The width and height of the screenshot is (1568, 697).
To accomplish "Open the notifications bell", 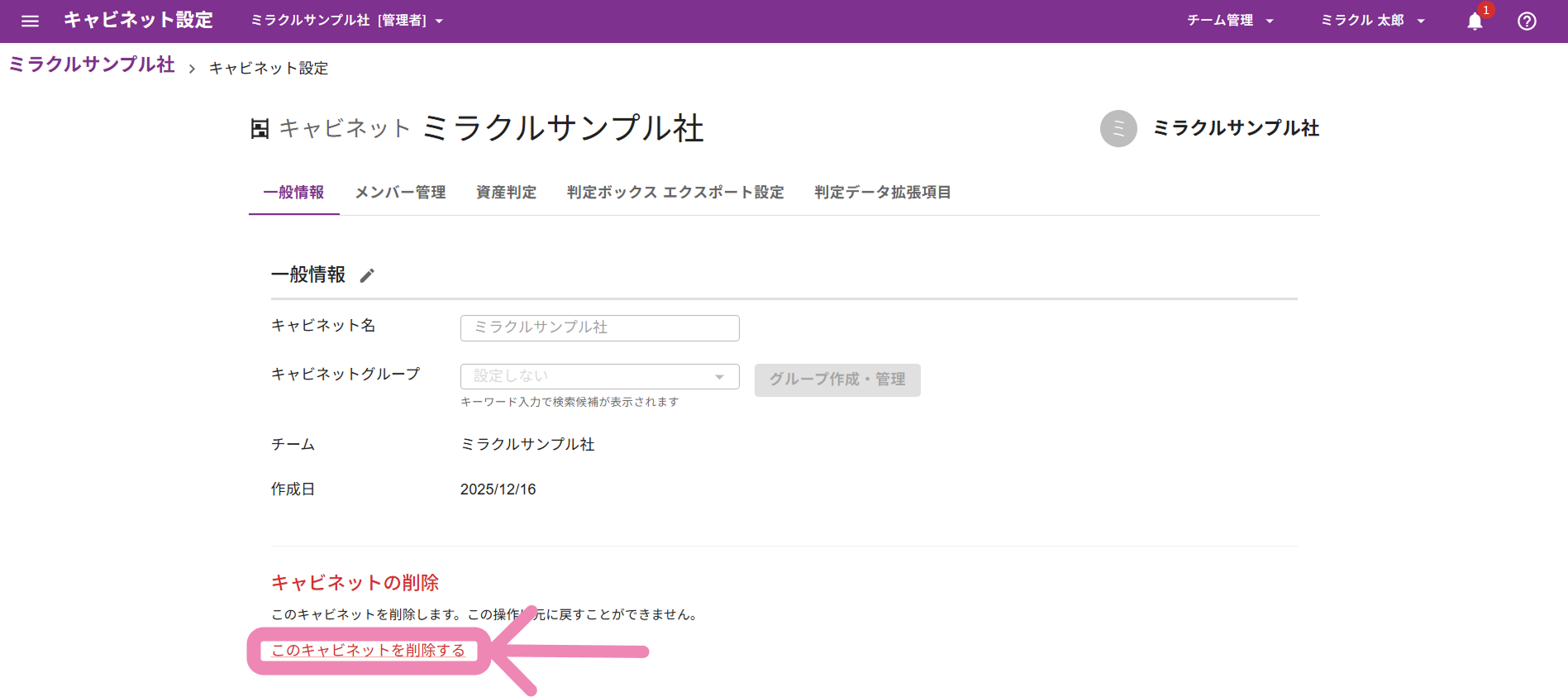I will pos(1475,21).
